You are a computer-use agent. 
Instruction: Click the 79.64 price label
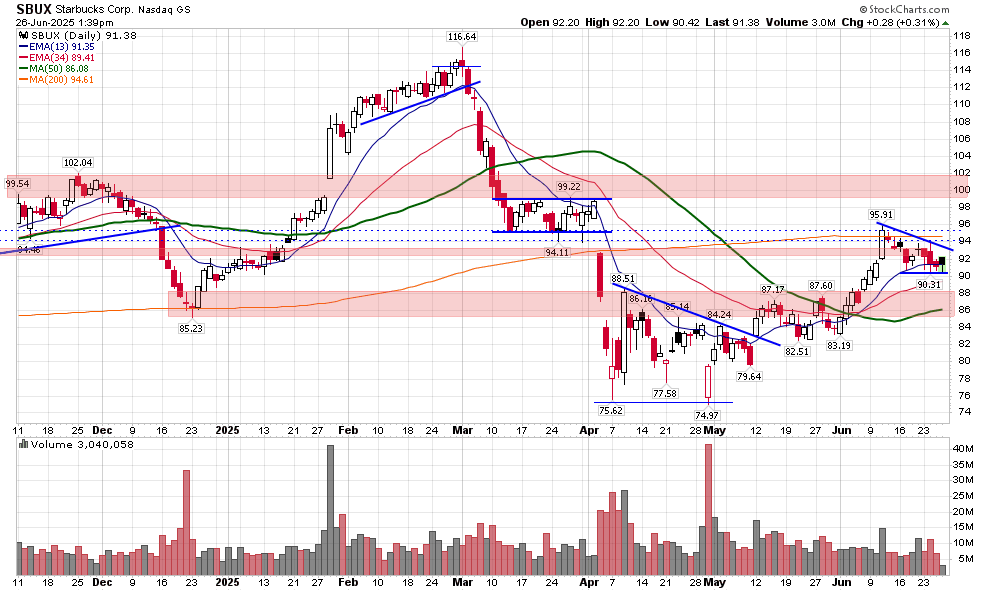pyautogui.click(x=749, y=377)
